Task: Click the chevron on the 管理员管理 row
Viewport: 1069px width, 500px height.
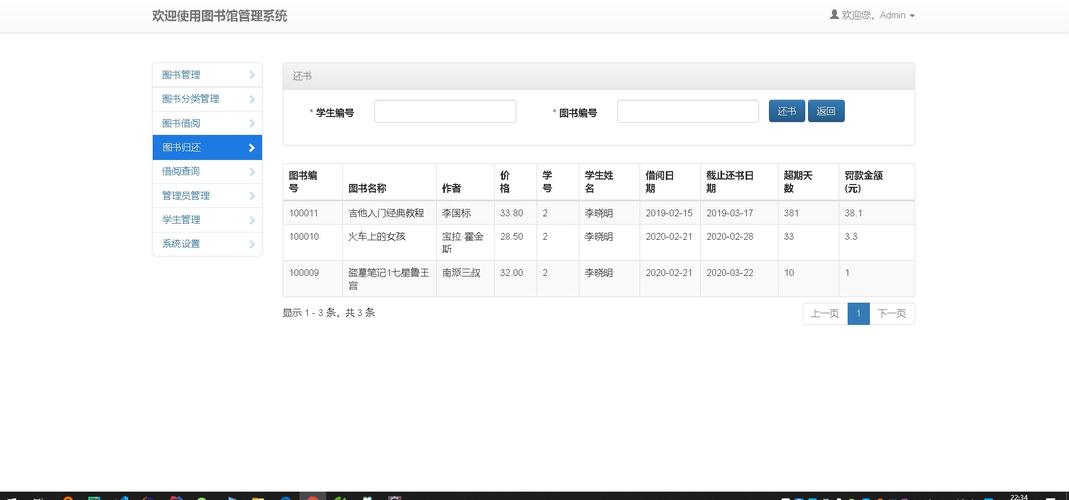Action: tap(252, 196)
